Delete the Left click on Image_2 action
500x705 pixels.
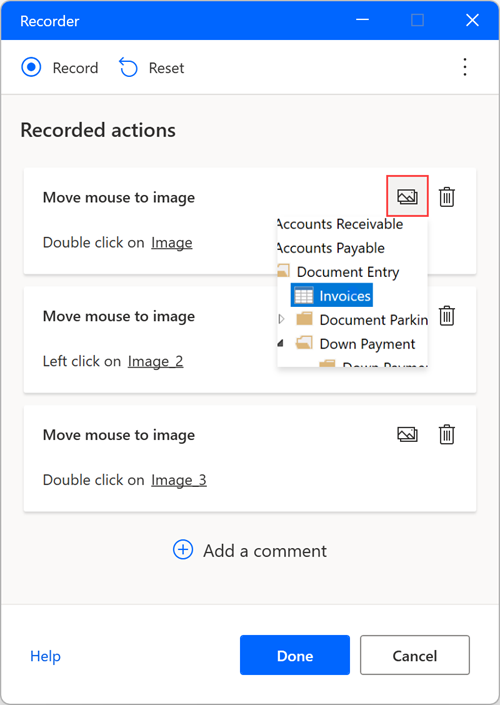tap(446, 316)
